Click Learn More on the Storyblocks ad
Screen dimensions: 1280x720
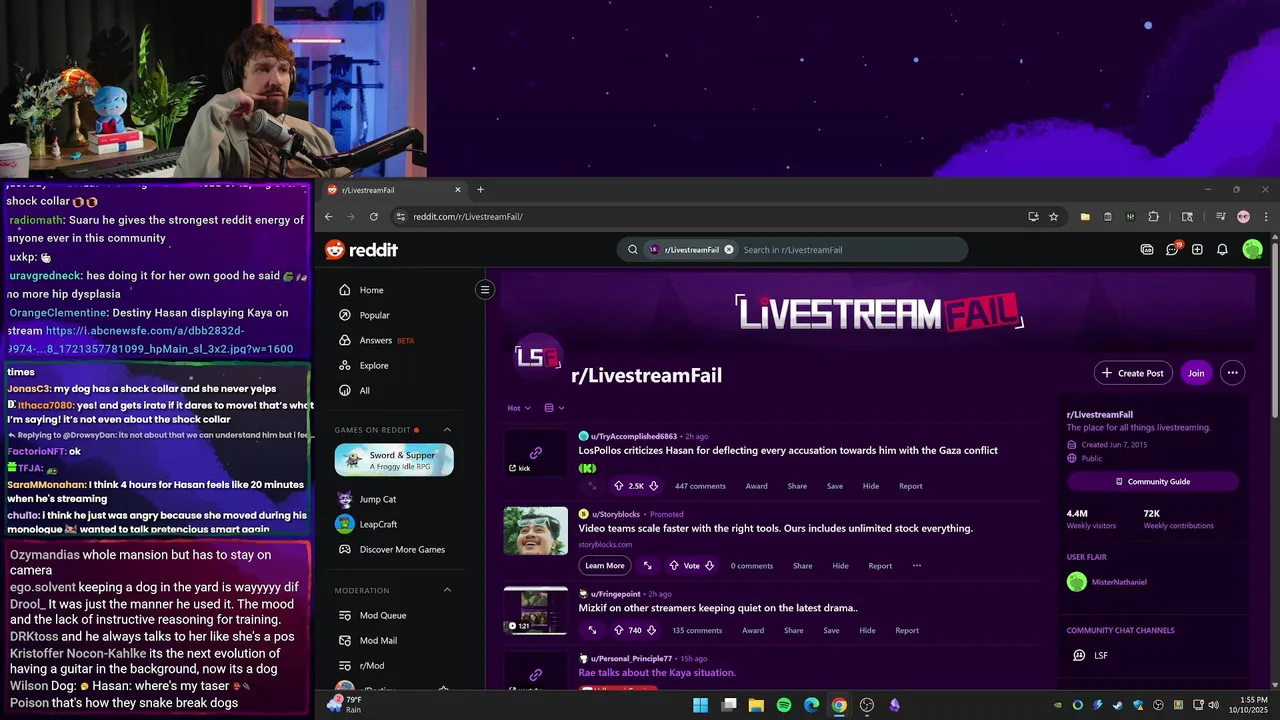604,566
